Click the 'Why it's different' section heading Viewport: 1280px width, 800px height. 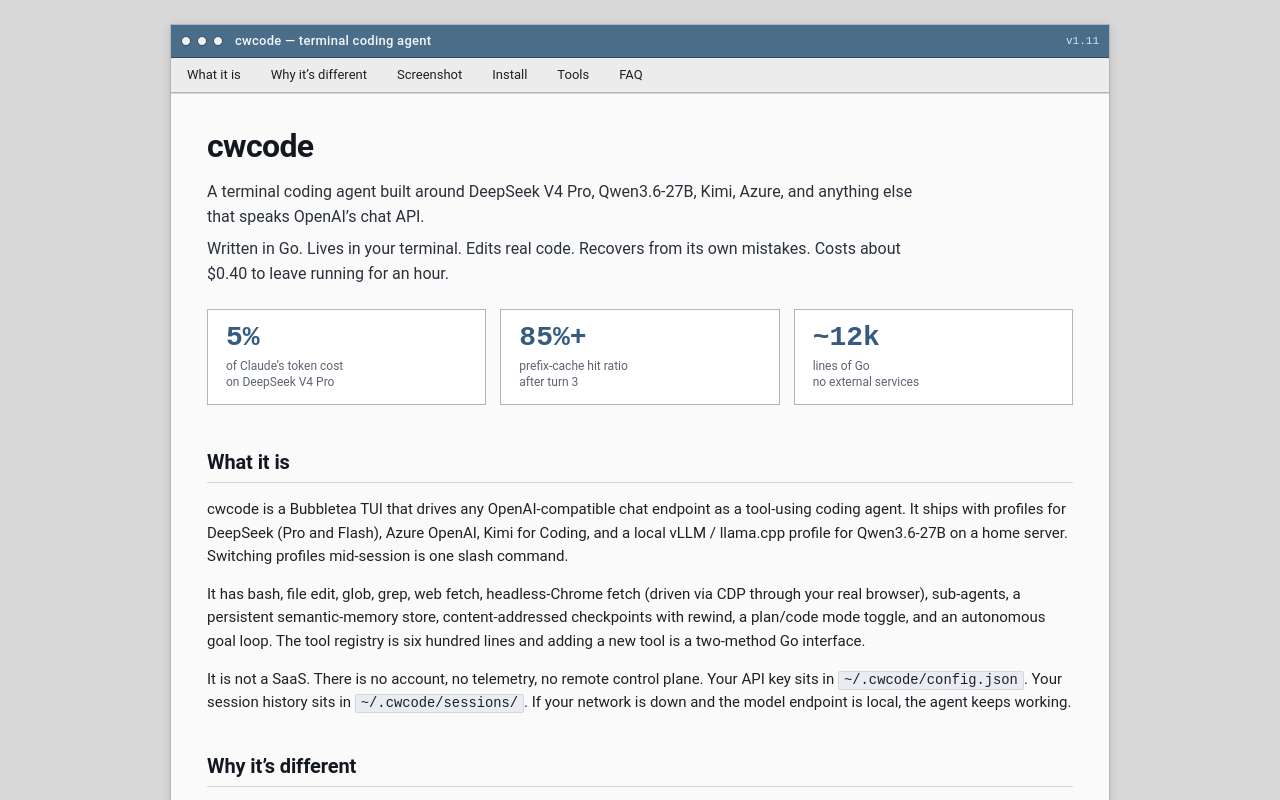281,766
